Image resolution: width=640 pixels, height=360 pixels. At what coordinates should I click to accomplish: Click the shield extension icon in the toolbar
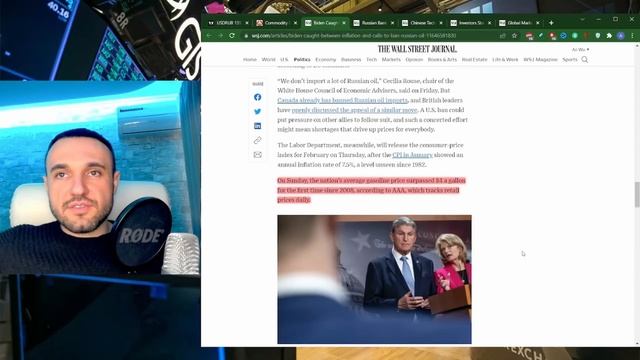click(598, 36)
